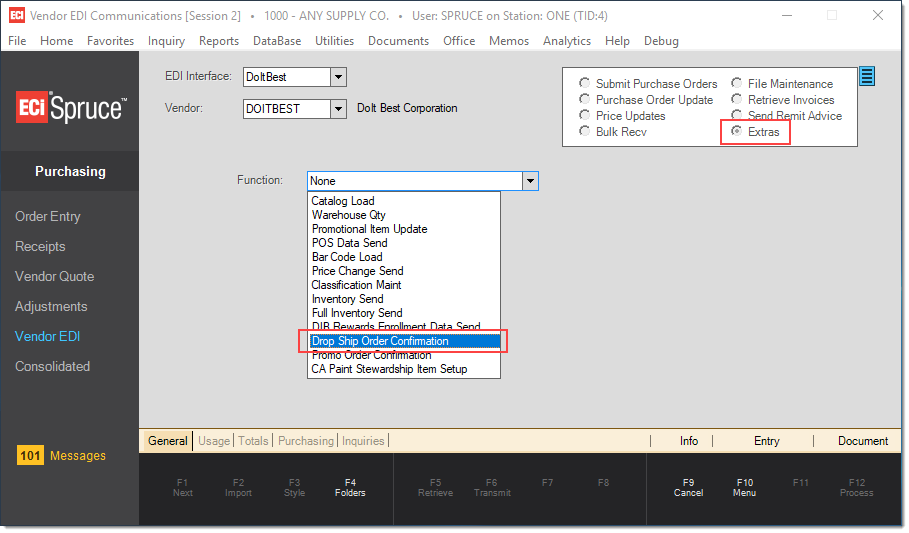The height and width of the screenshot is (533, 909).
Task: Expand the EDI Interface dropdown
Action: click(x=338, y=77)
